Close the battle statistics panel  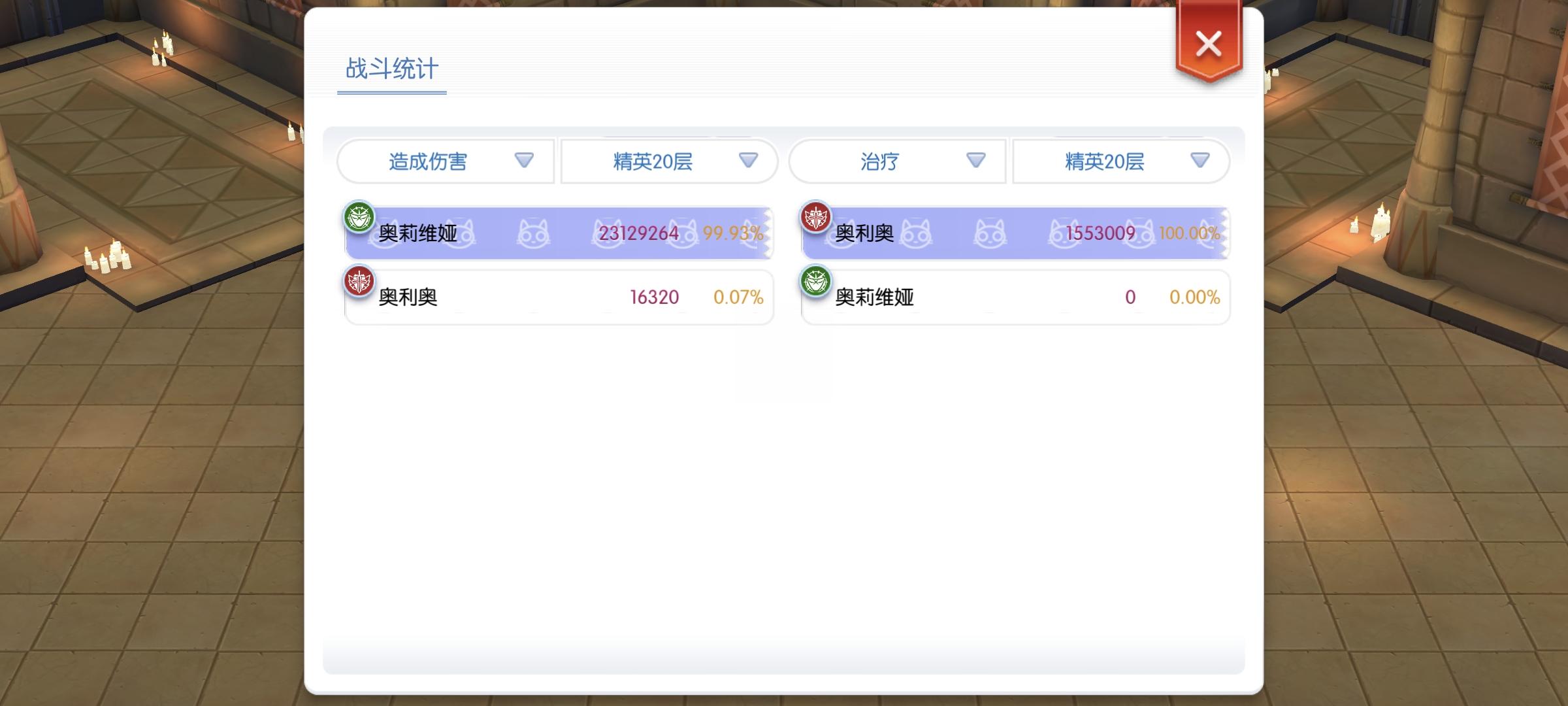[x=1208, y=45]
